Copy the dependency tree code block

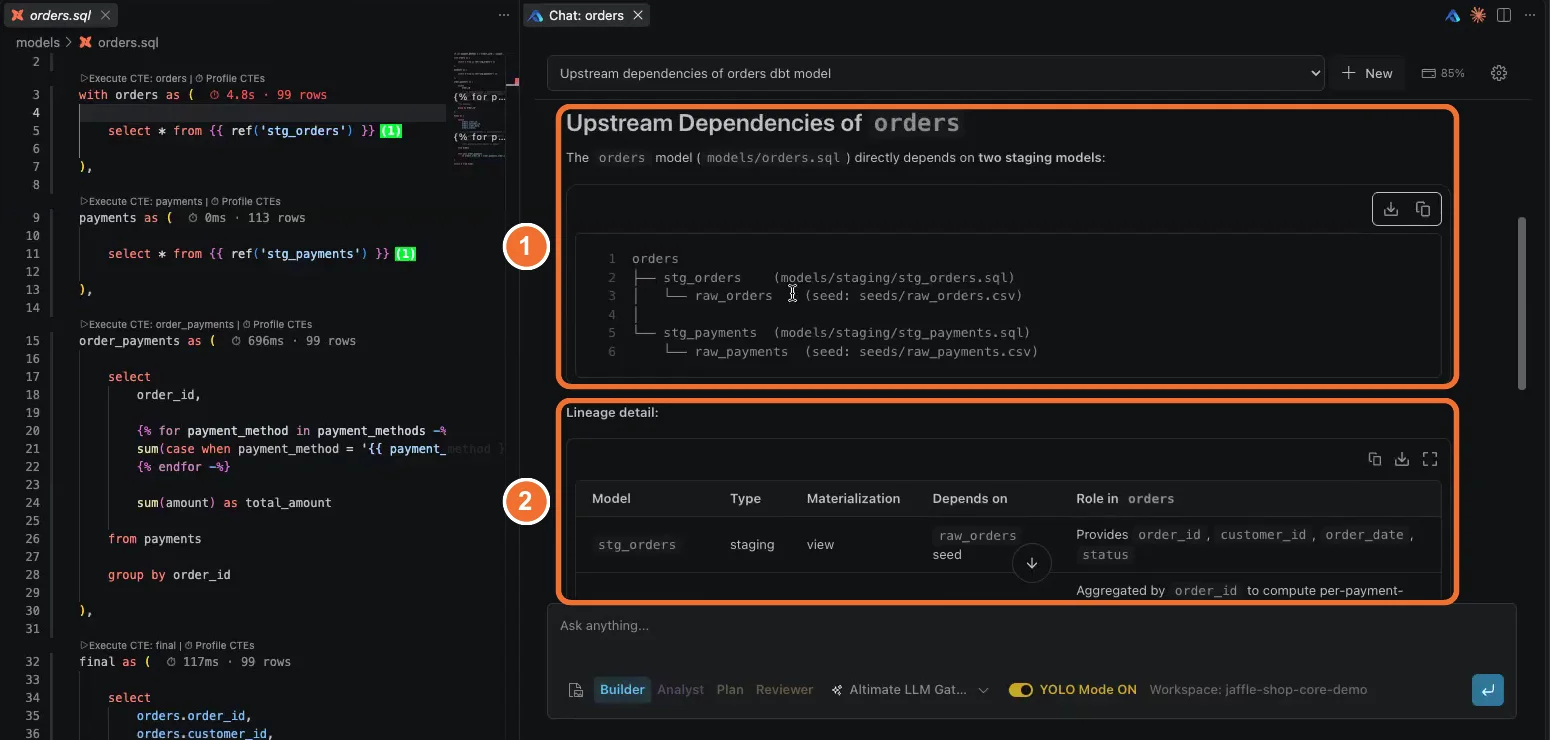coord(1423,209)
